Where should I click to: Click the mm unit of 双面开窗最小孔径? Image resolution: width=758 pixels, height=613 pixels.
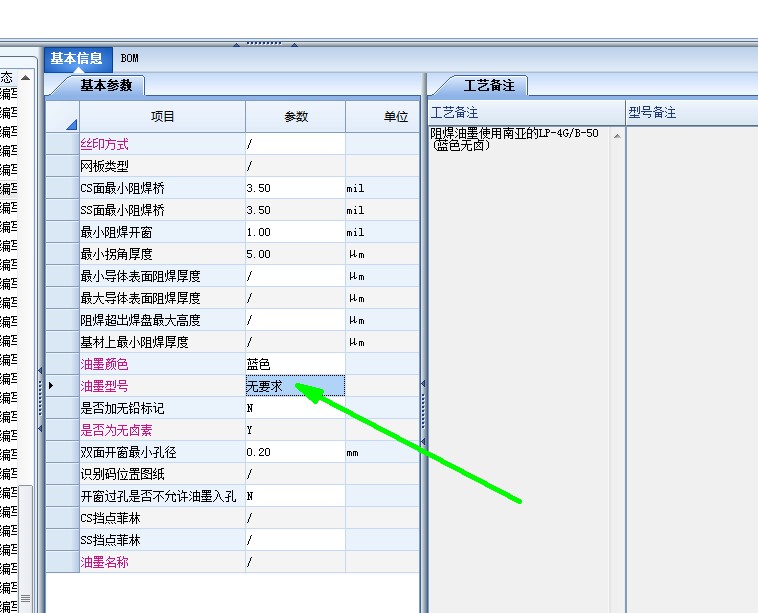pyautogui.click(x=352, y=453)
